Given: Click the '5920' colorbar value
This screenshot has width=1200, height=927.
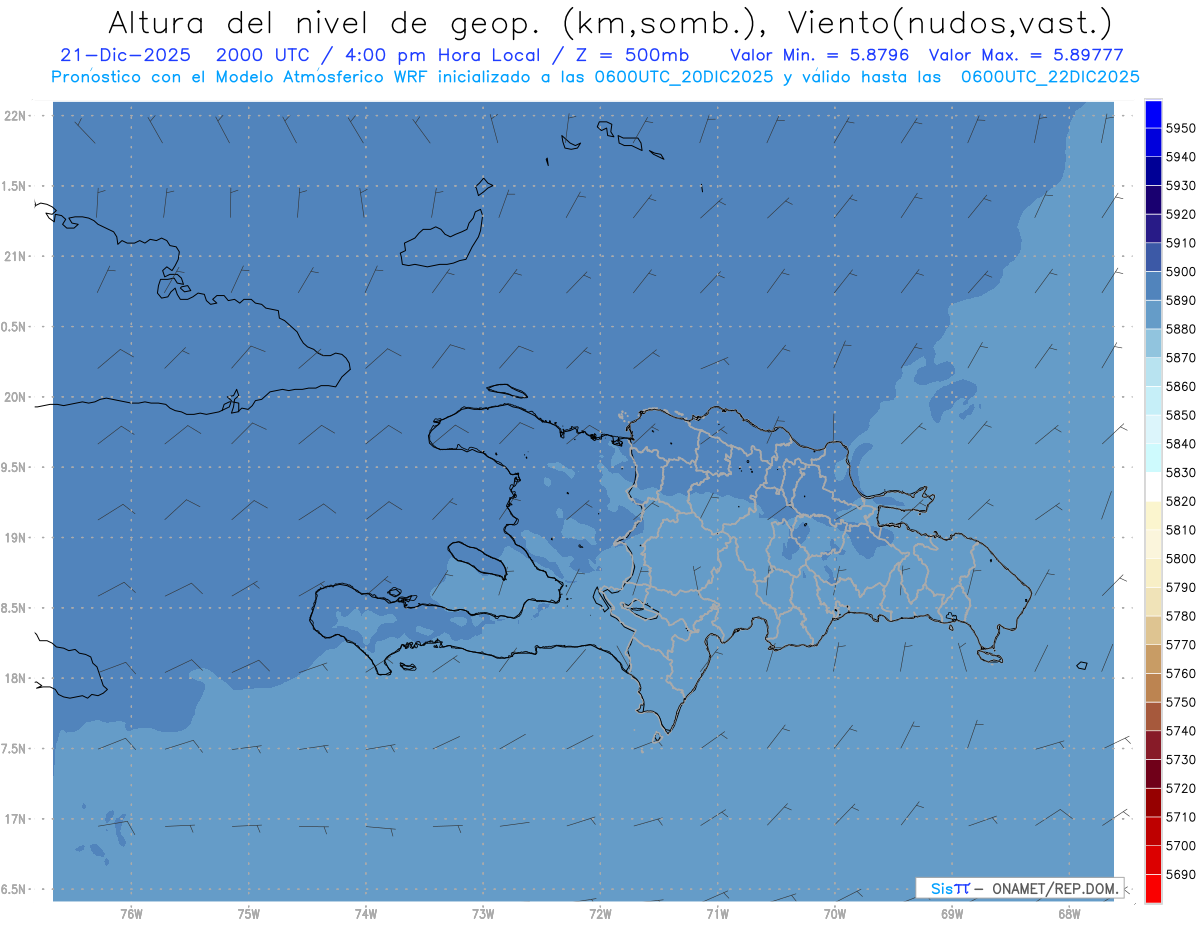Looking at the screenshot, I should [1181, 214].
